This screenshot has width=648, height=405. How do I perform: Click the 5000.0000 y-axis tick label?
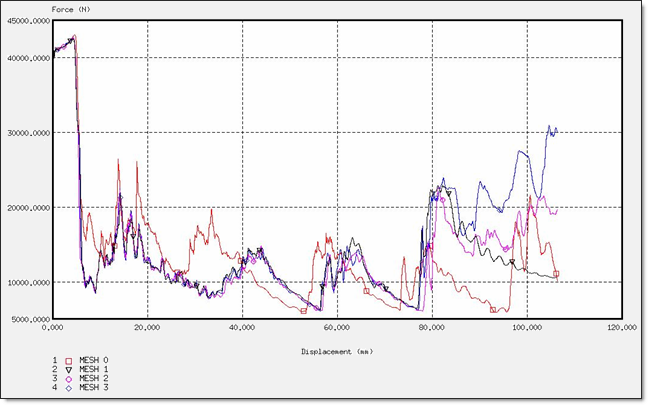pos(29,320)
